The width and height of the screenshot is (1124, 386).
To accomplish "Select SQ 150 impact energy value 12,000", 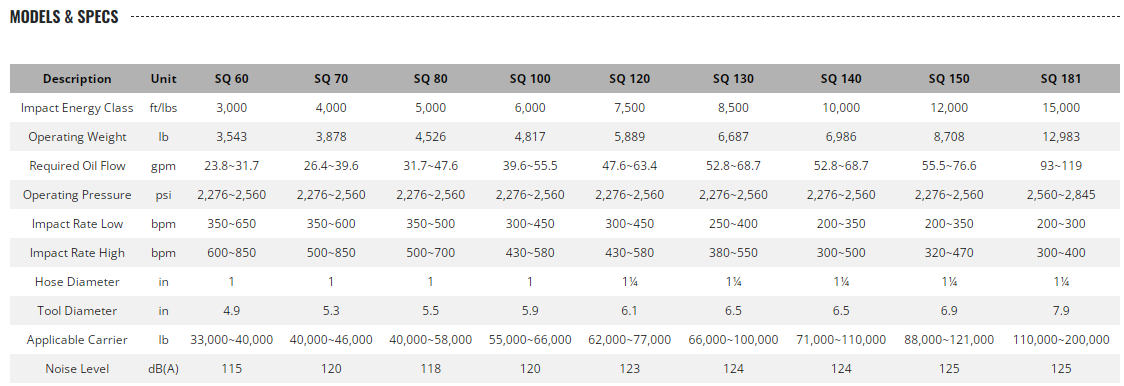I will (949, 108).
